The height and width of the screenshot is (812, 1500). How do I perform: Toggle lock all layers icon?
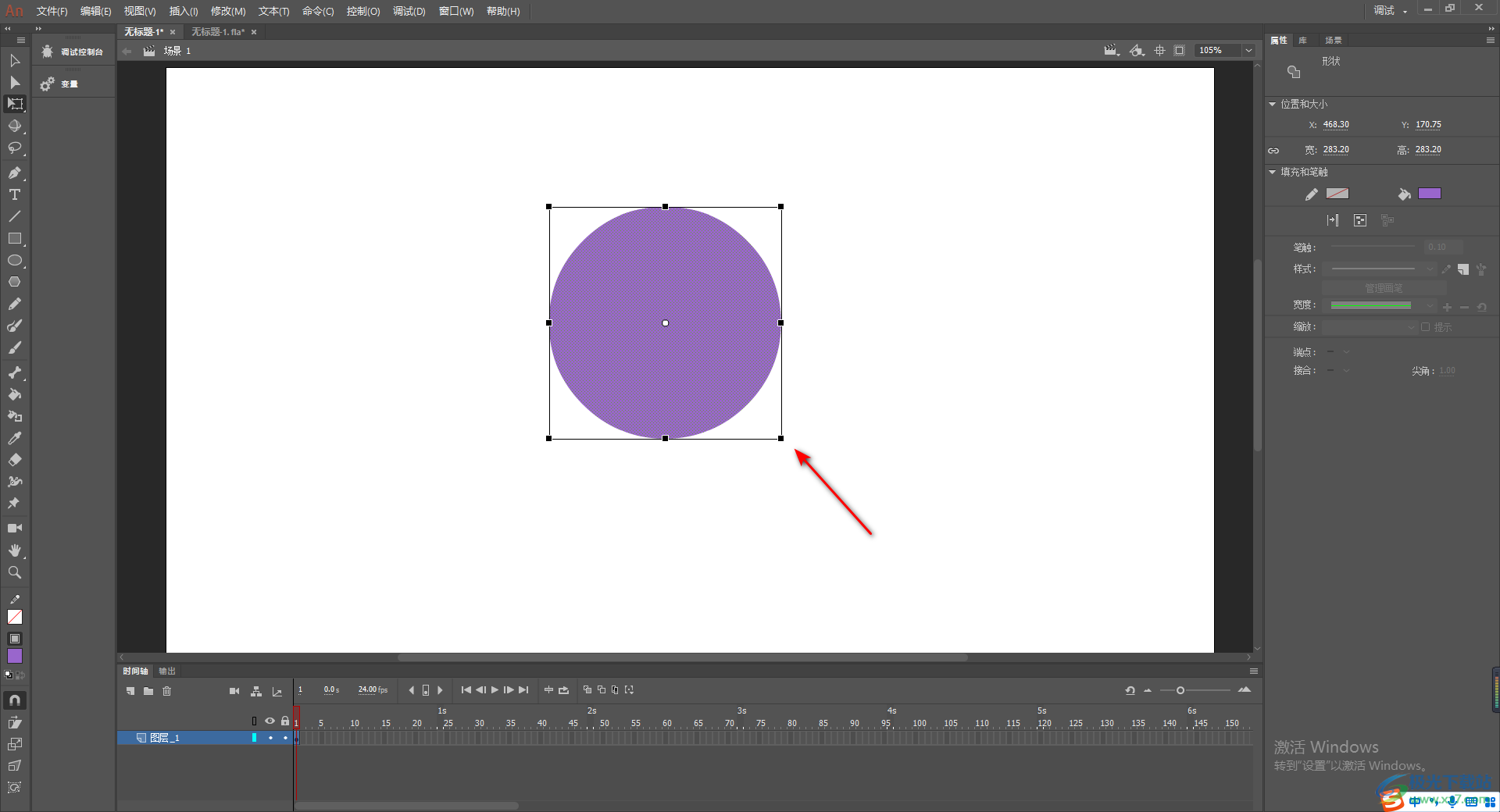(x=285, y=721)
